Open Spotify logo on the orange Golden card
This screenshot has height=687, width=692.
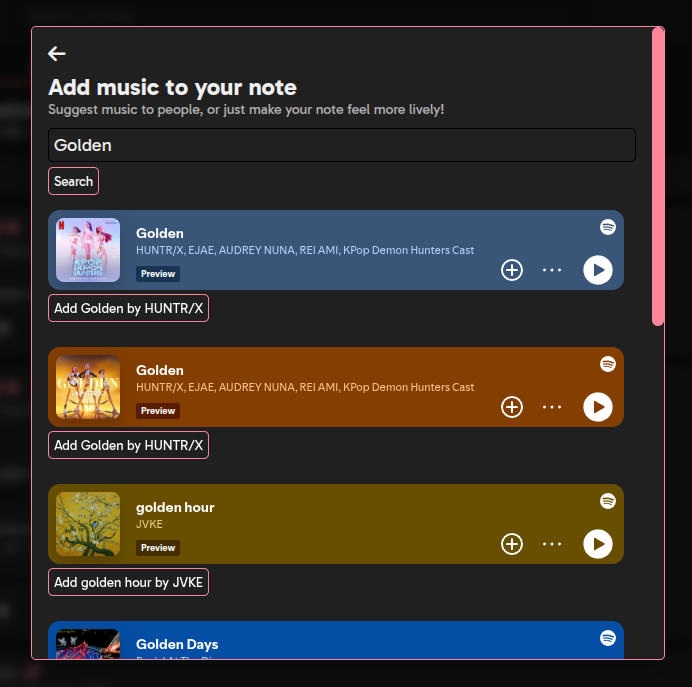click(x=608, y=364)
